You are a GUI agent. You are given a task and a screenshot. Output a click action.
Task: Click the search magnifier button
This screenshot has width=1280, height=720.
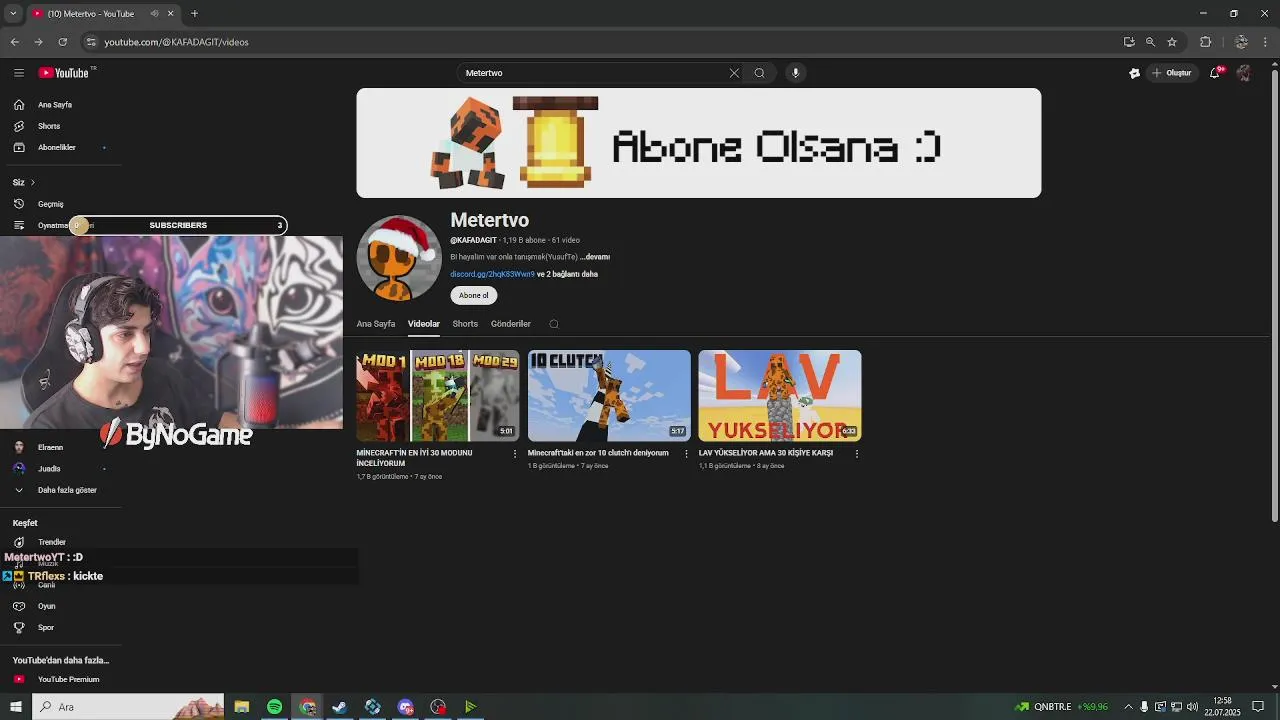(x=760, y=73)
